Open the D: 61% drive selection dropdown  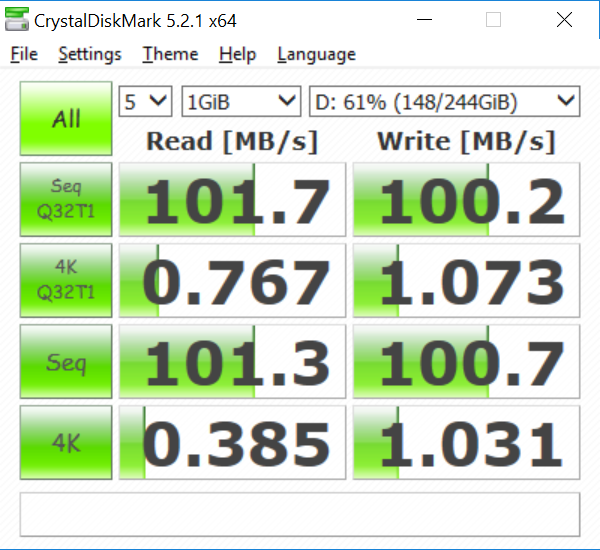445,101
